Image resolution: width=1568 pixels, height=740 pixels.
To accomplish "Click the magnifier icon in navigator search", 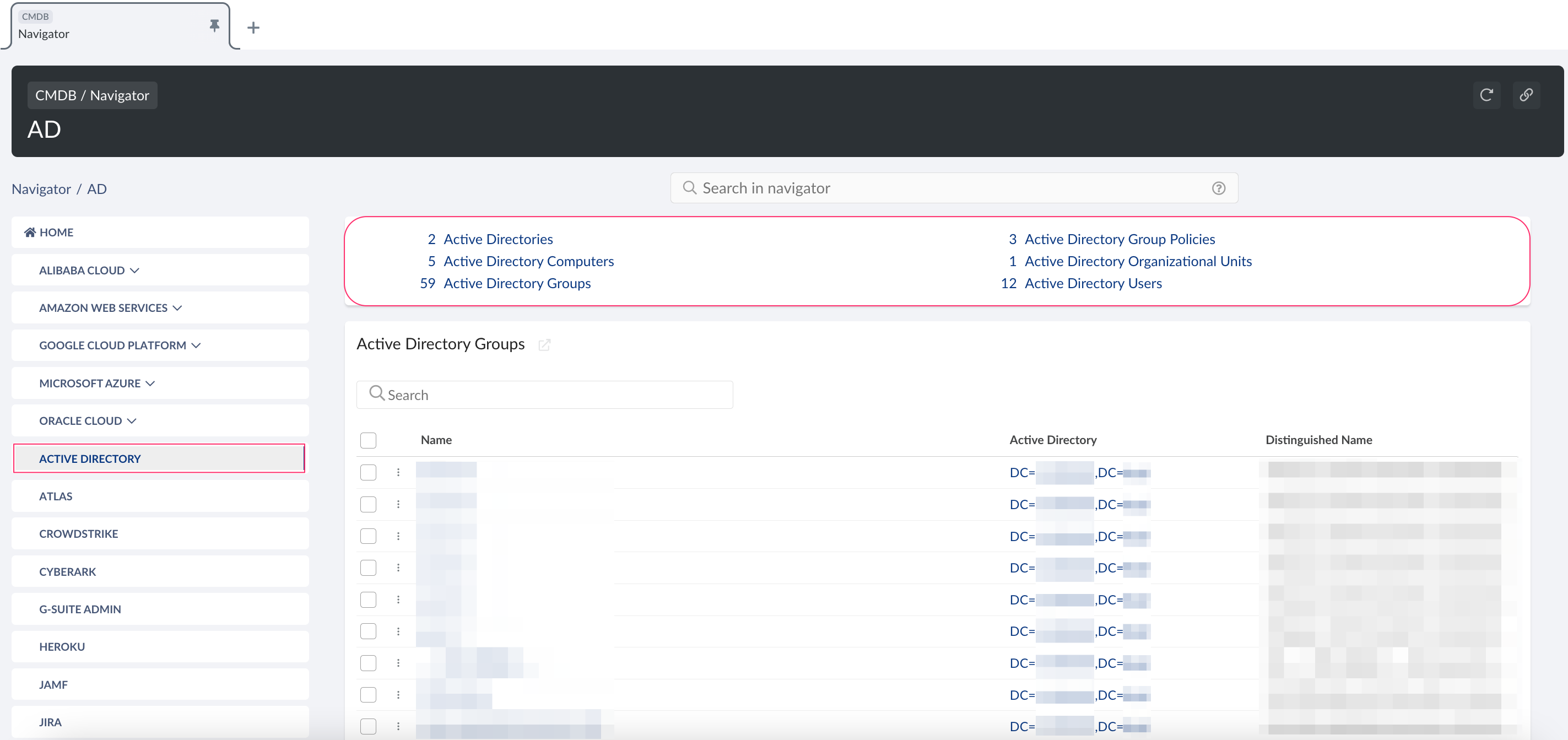I will point(689,187).
